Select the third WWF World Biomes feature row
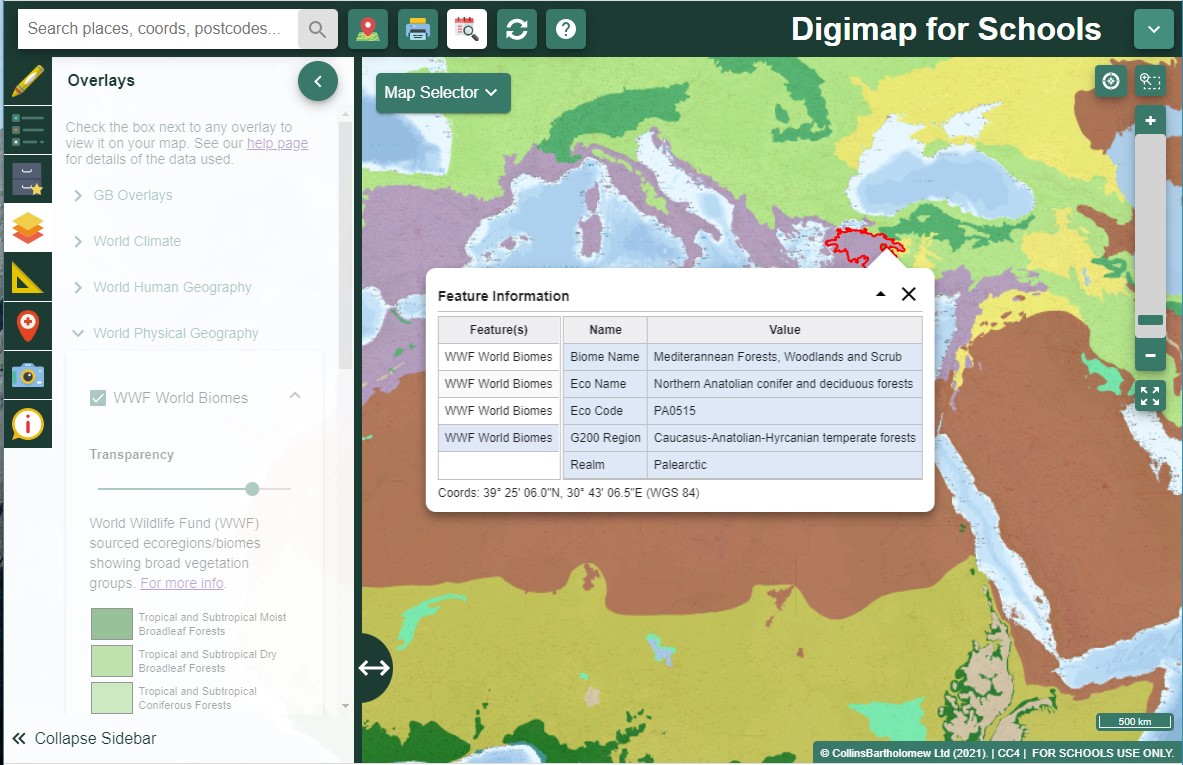 point(498,411)
